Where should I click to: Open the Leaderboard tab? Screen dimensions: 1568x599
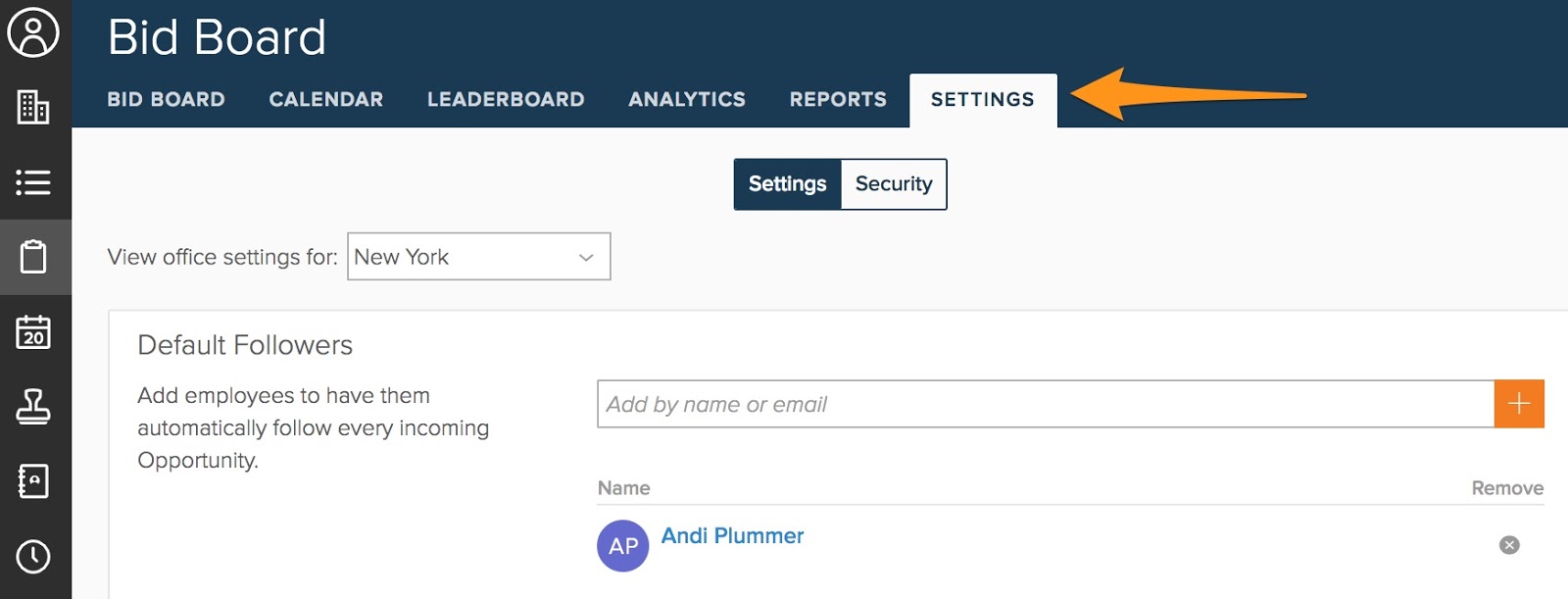[506, 100]
